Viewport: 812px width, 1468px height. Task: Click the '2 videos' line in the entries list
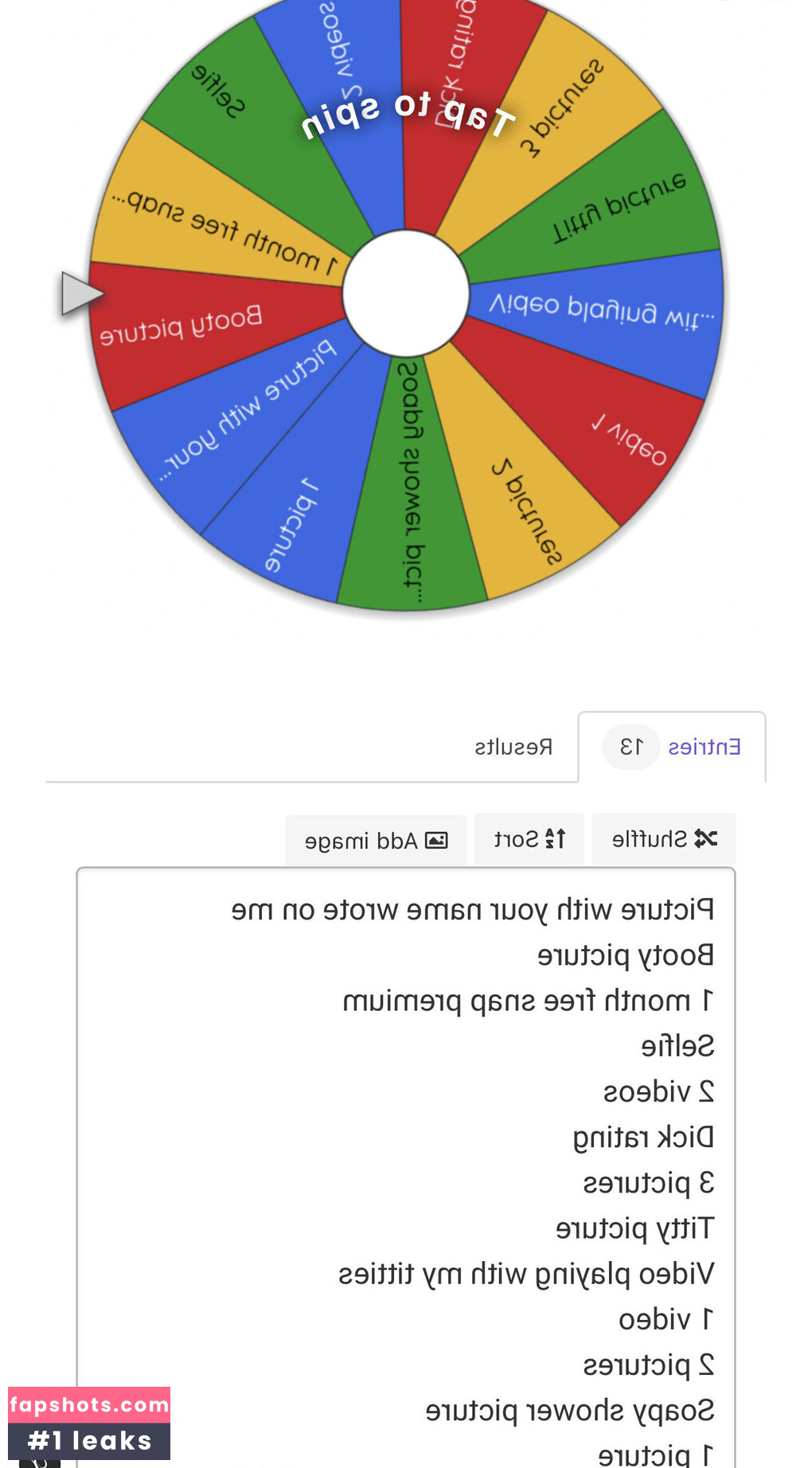(x=658, y=1091)
